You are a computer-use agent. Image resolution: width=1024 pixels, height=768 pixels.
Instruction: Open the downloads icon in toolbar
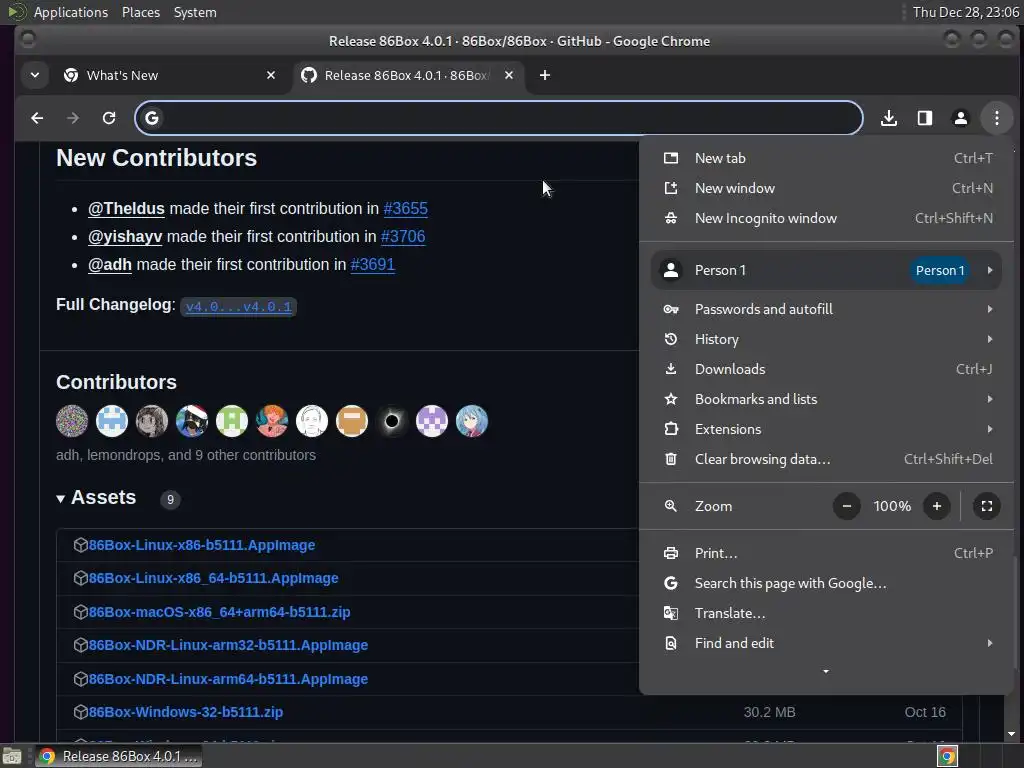(x=889, y=118)
